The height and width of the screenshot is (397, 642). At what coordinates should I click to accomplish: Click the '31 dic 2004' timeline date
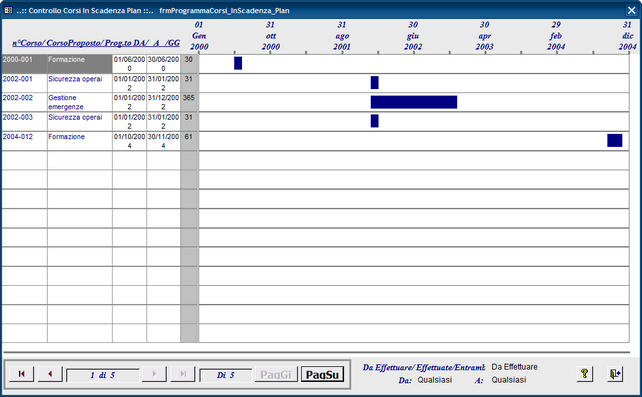(628, 36)
